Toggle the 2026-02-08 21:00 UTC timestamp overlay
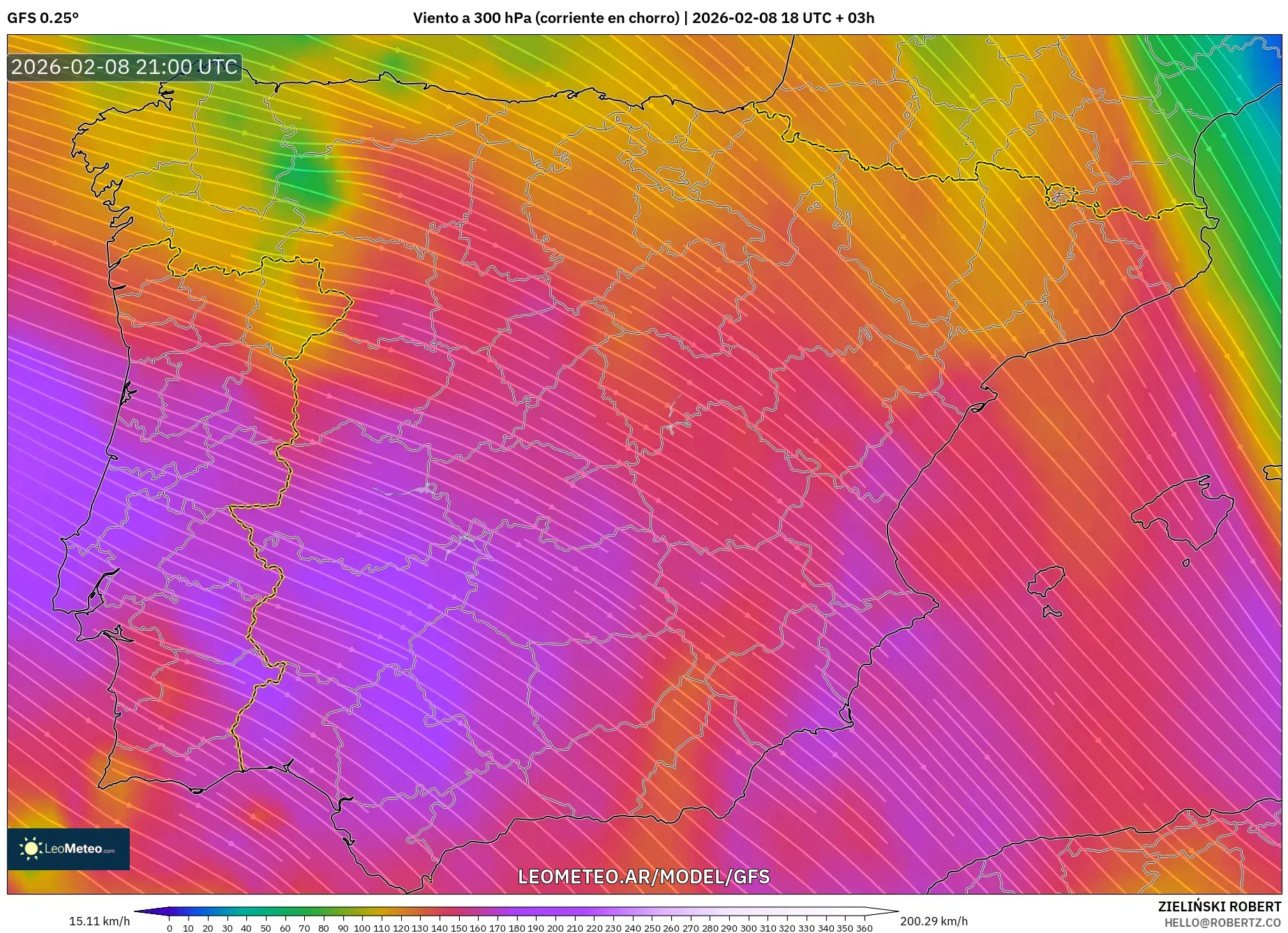The width and height of the screenshot is (1288, 933). 123,68
